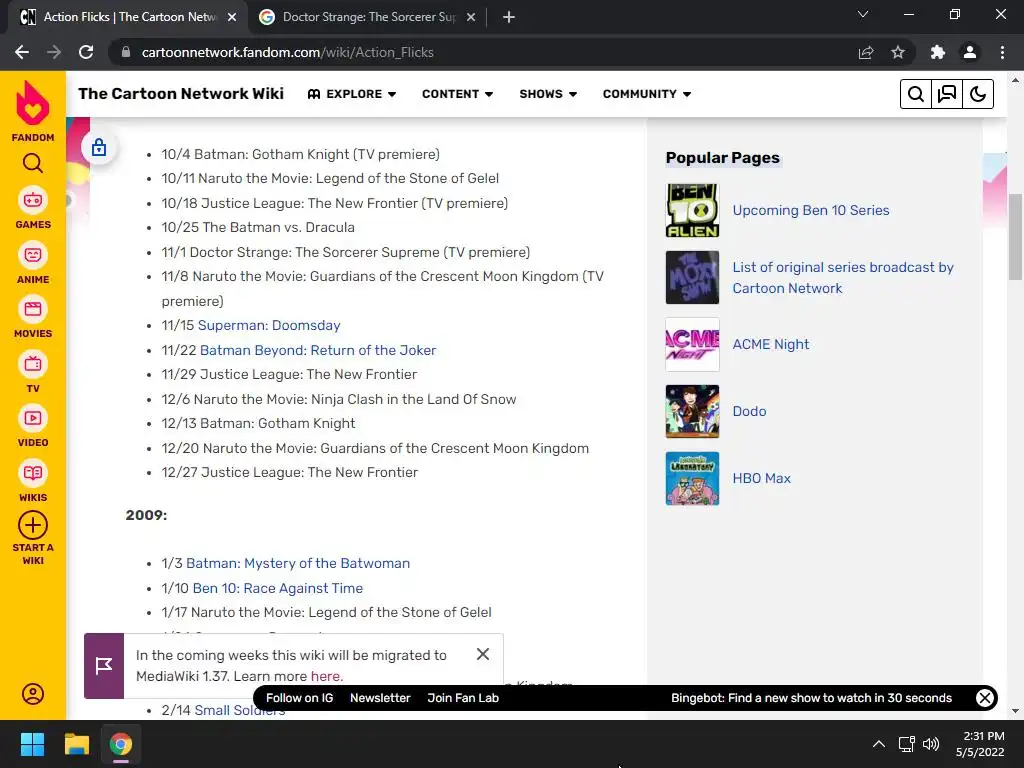Open List of original series broadcast link
Viewport: 1024px width, 768px height.
click(x=842, y=278)
